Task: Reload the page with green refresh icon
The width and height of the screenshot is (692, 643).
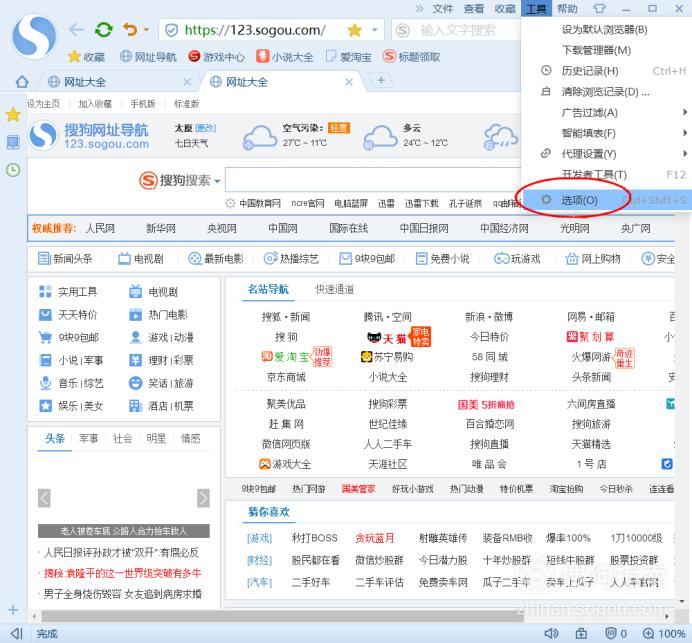Action: [104, 30]
